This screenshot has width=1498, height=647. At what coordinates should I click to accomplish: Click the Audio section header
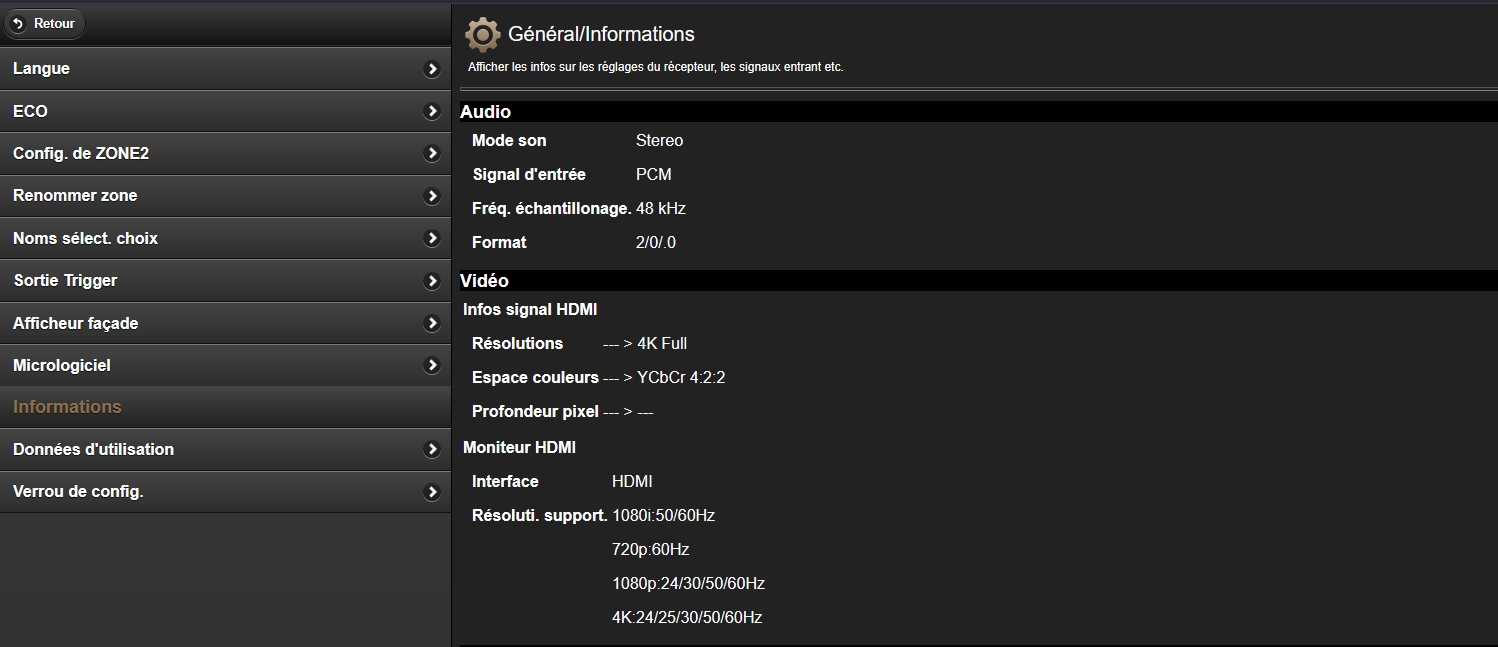pos(485,112)
